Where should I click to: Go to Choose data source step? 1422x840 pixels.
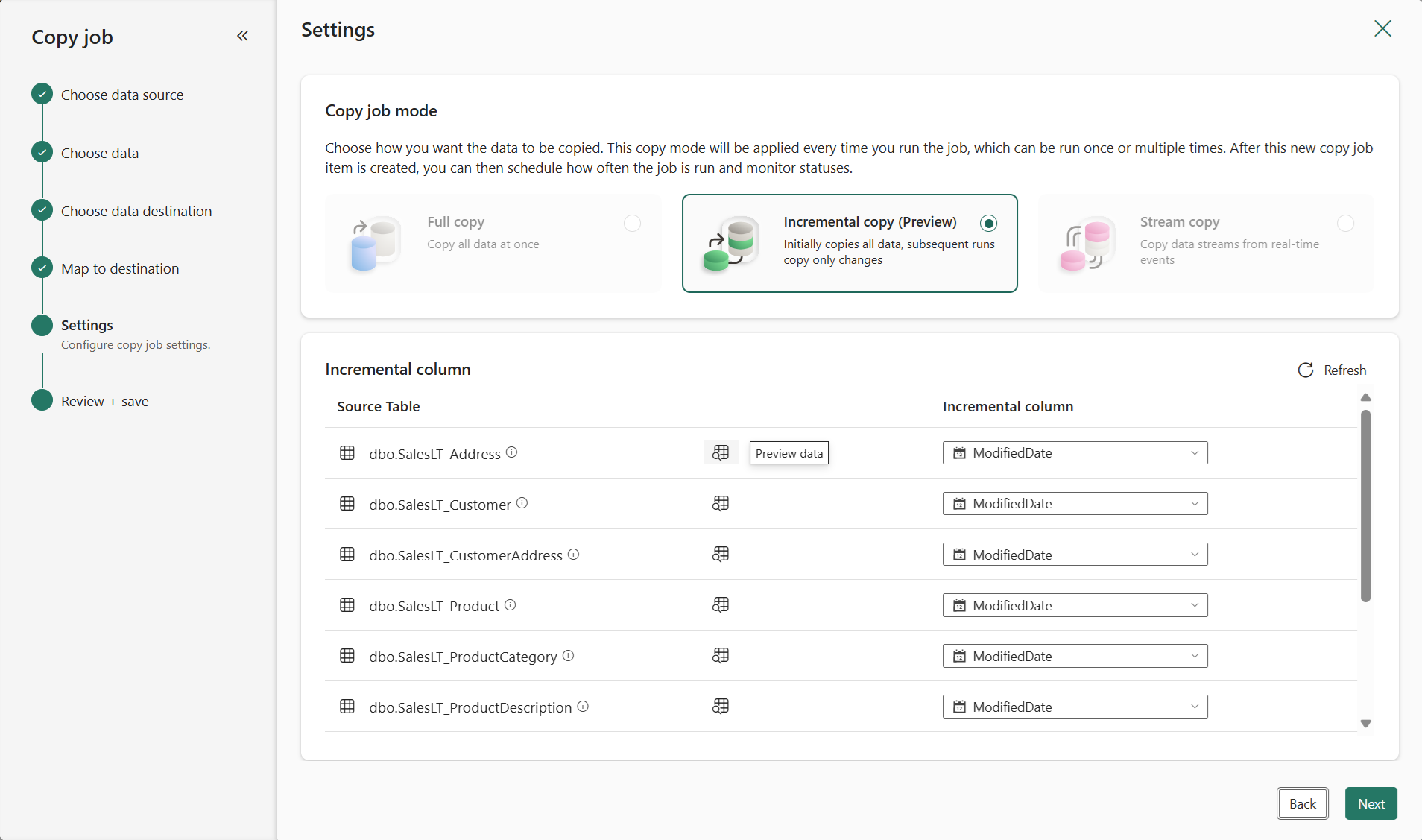(x=122, y=95)
